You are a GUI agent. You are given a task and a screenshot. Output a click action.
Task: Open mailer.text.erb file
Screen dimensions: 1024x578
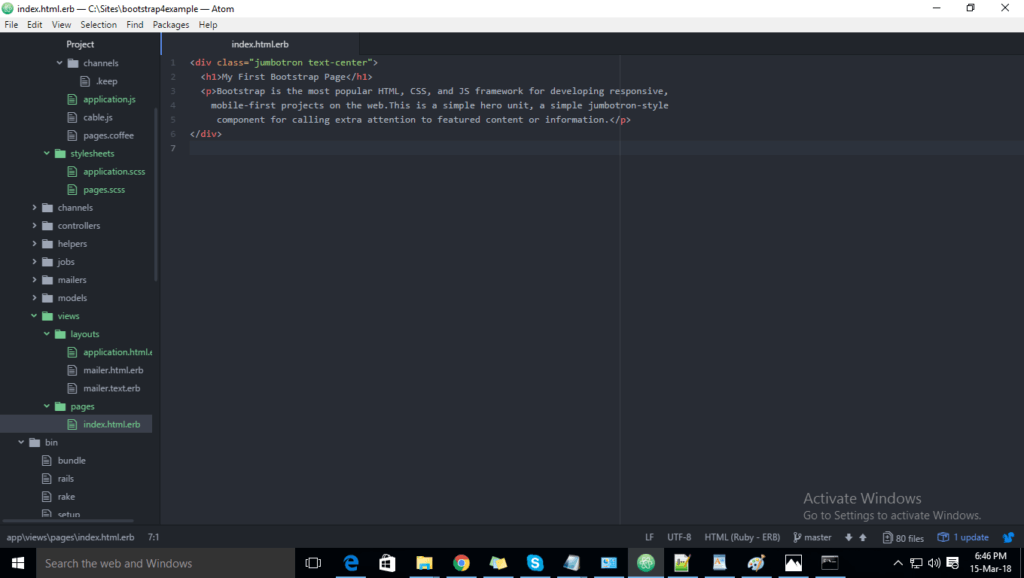pyautogui.click(x=112, y=389)
